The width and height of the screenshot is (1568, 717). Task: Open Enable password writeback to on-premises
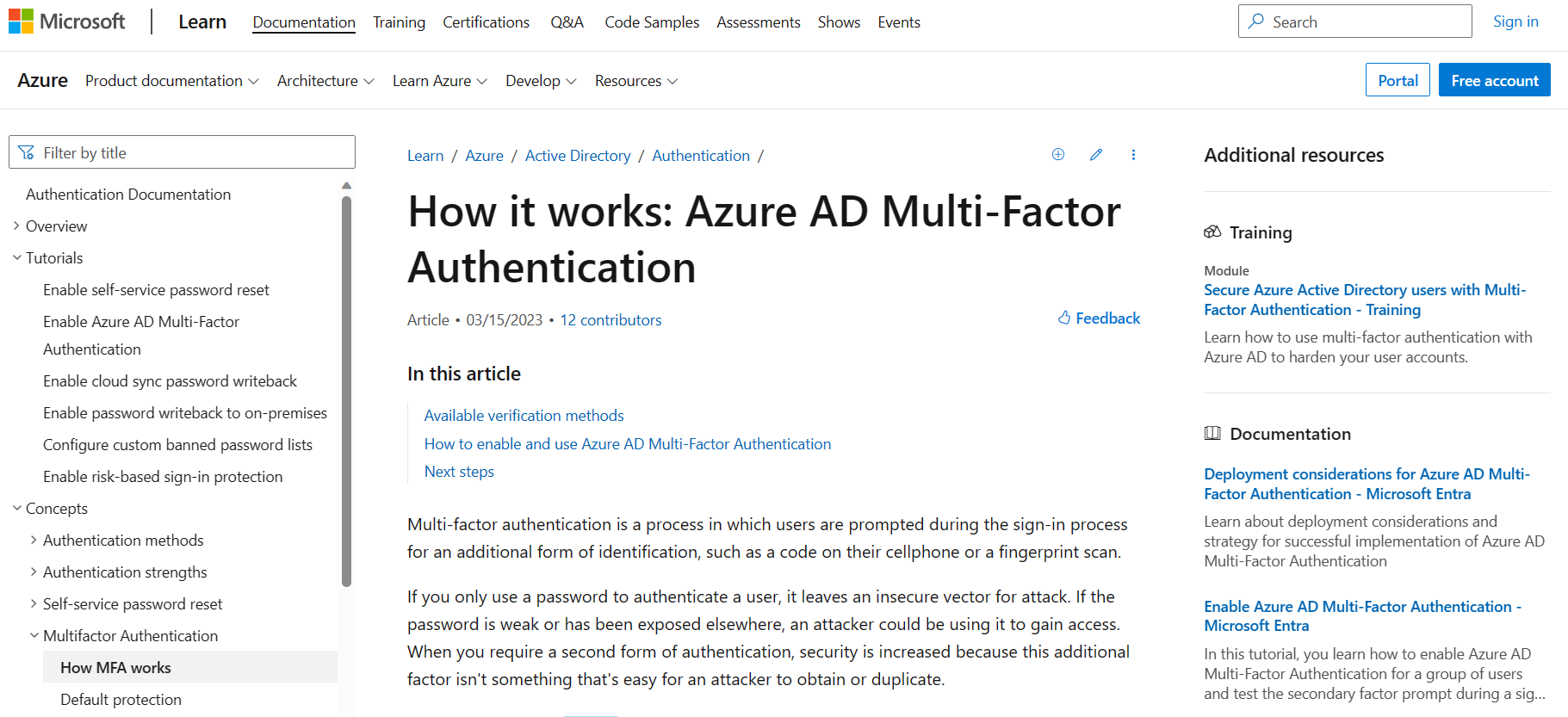point(185,412)
